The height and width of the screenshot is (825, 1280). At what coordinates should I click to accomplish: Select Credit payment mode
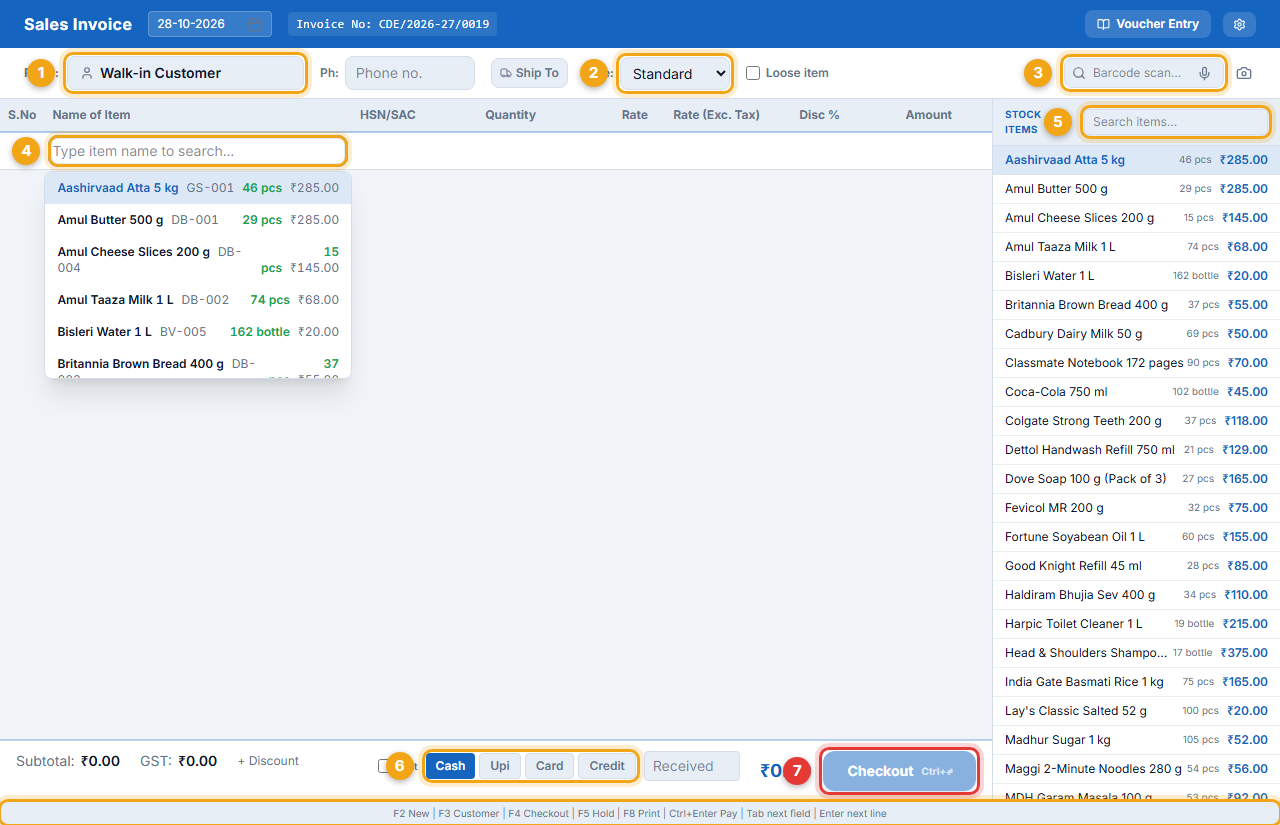pos(607,766)
